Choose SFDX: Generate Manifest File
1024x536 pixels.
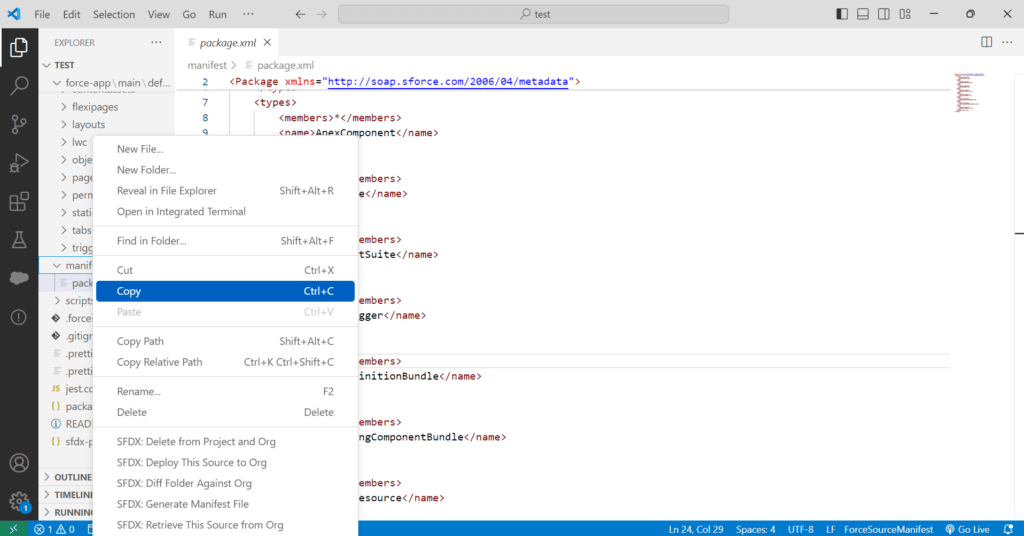(x=182, y=504)
